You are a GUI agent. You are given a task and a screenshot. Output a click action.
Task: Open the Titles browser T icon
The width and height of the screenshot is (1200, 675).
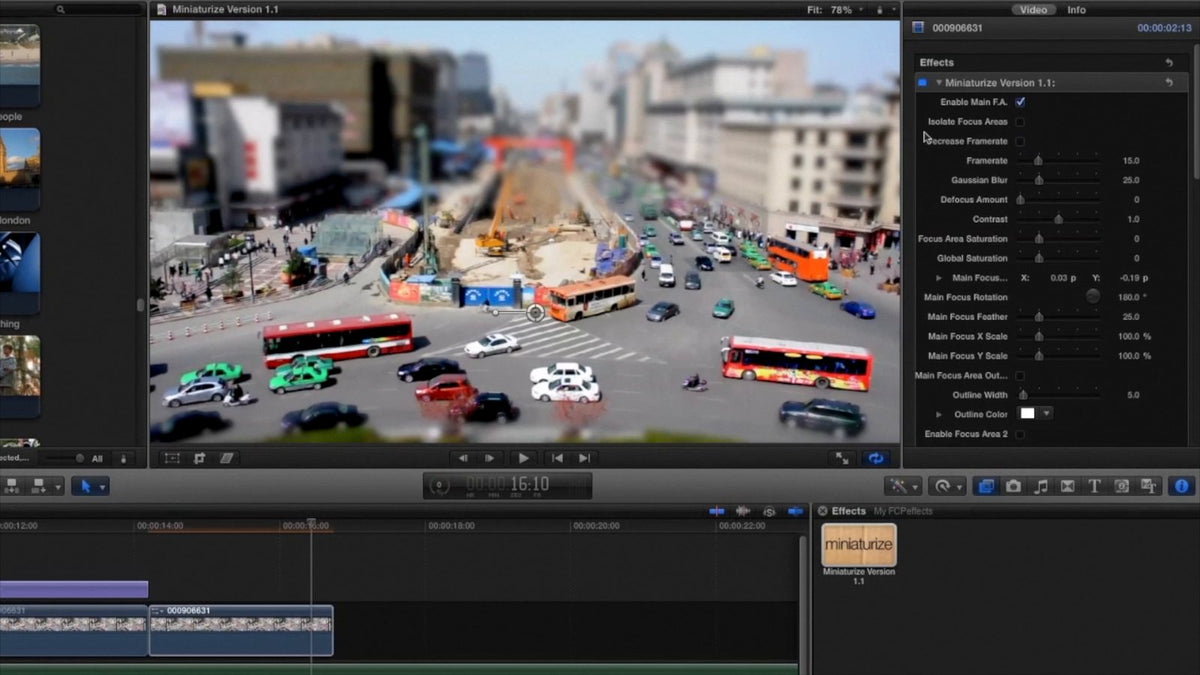click(x=1094, y=486)
